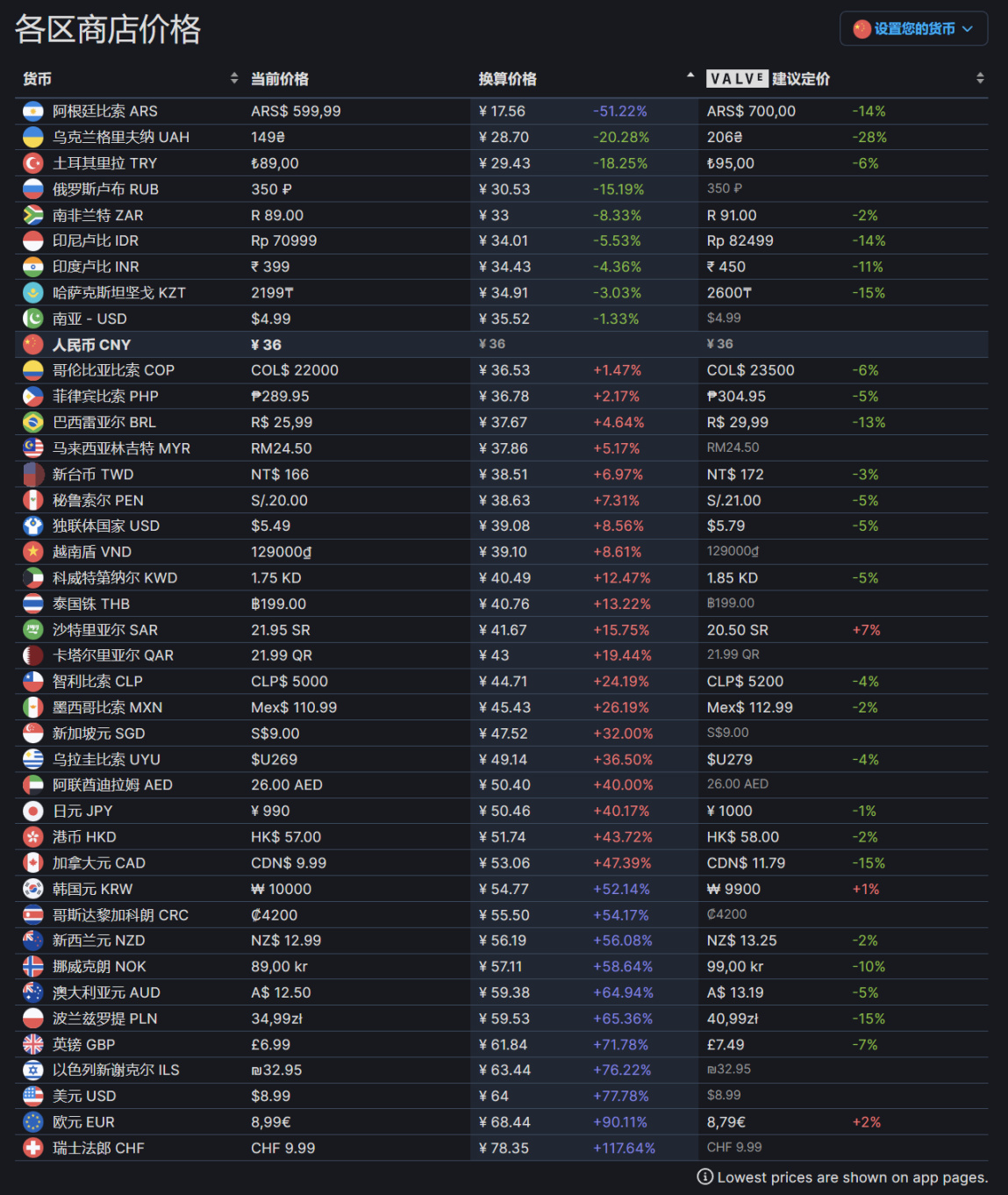
Task: Select the 美元 USD currency name
Action: coord(84,1096)
